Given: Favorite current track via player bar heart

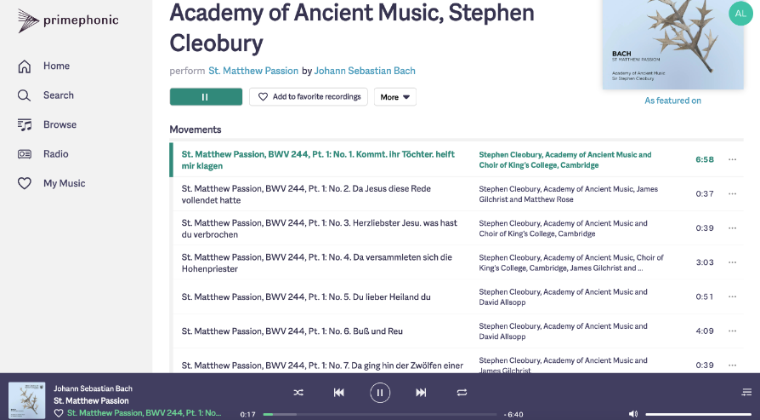Looking at the screenshot, I should coord(59,413).
